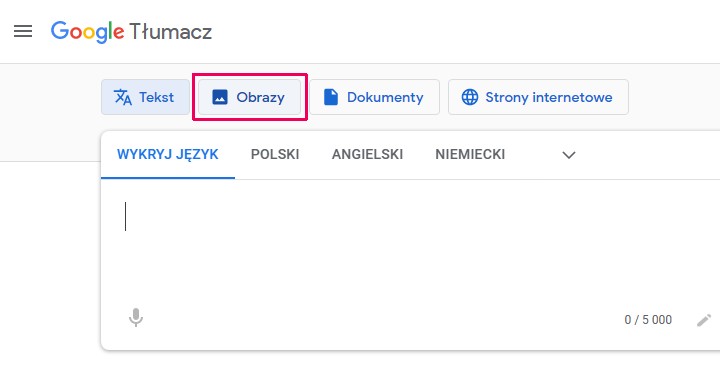
Task: Select the Tekst translation mode
Action: 145,97
